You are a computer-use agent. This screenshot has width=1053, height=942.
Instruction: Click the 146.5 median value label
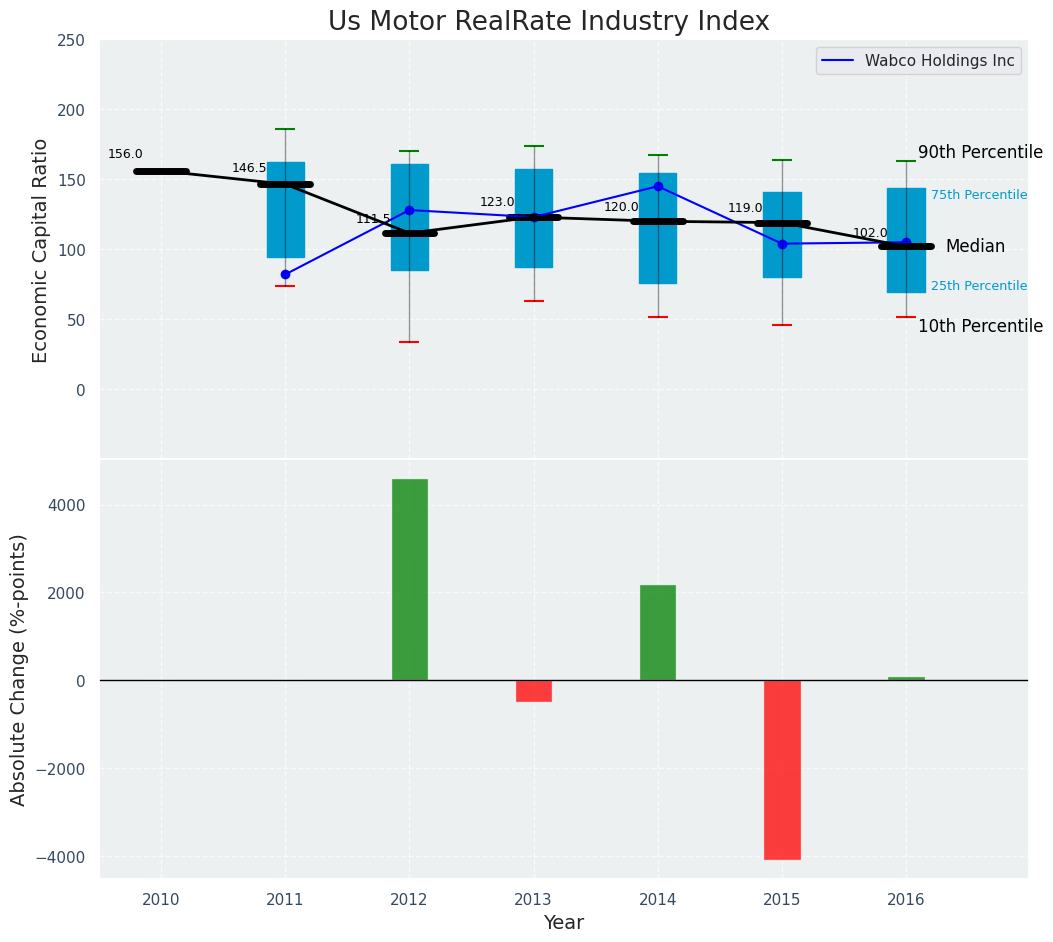(249, 168)
